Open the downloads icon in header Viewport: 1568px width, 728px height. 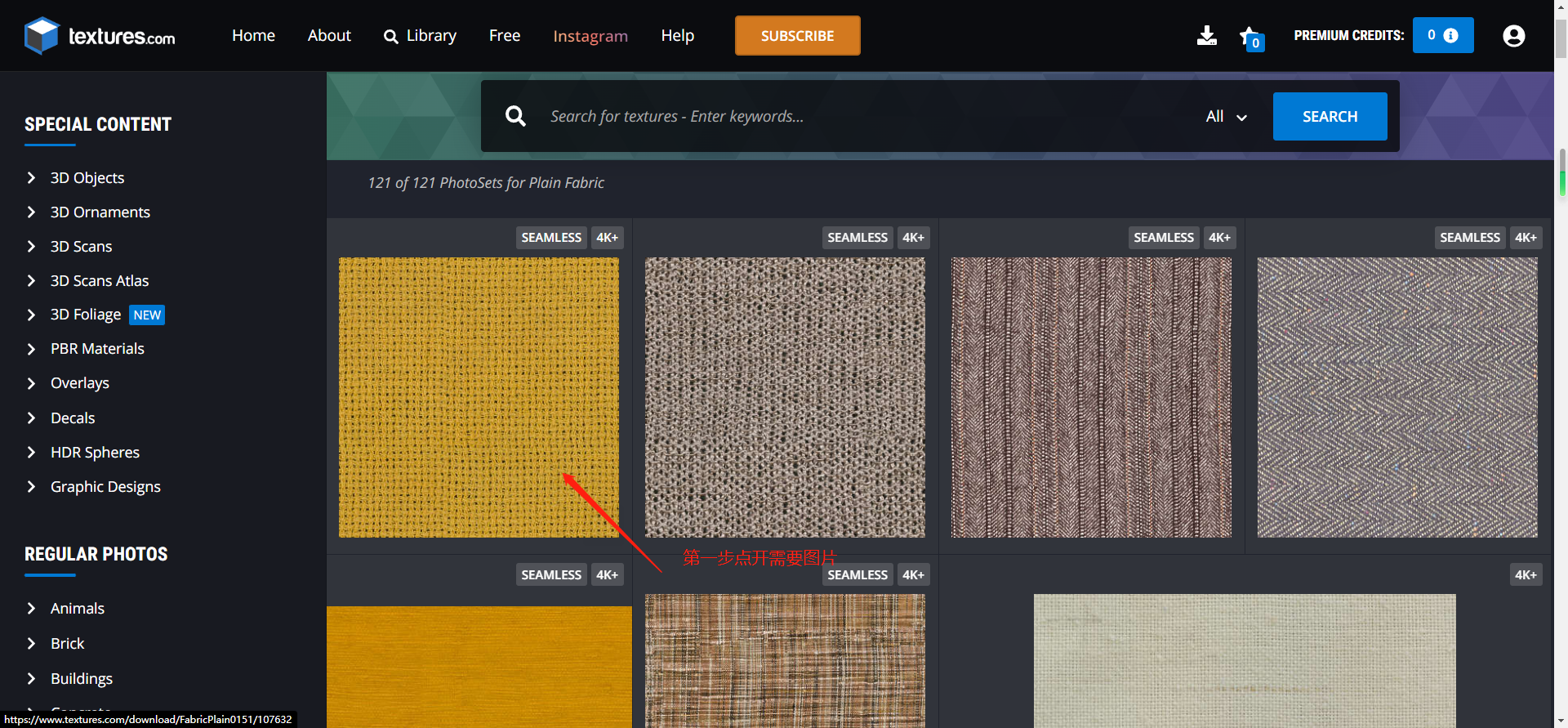point(1206,35)
